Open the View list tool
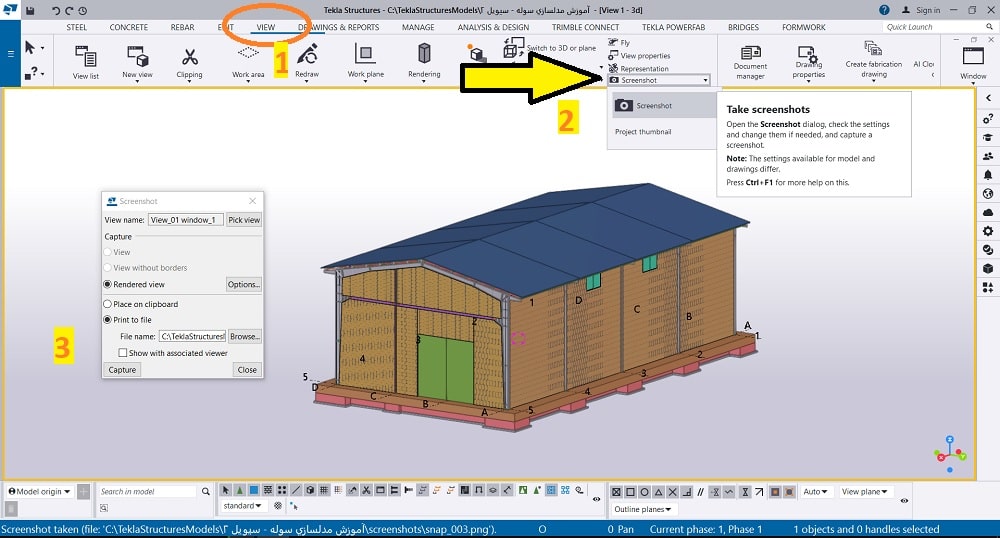This screenshot has width=1000, height=538. [86, 55]
